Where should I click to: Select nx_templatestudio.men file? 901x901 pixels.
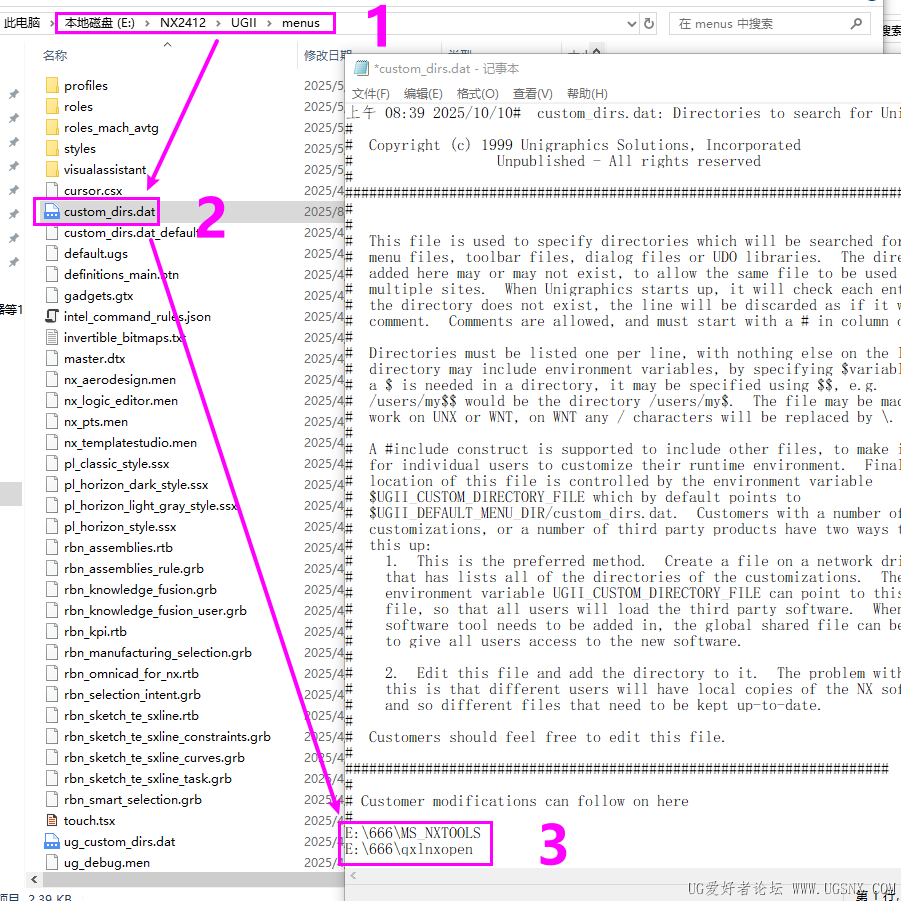[x=130, y=443]
